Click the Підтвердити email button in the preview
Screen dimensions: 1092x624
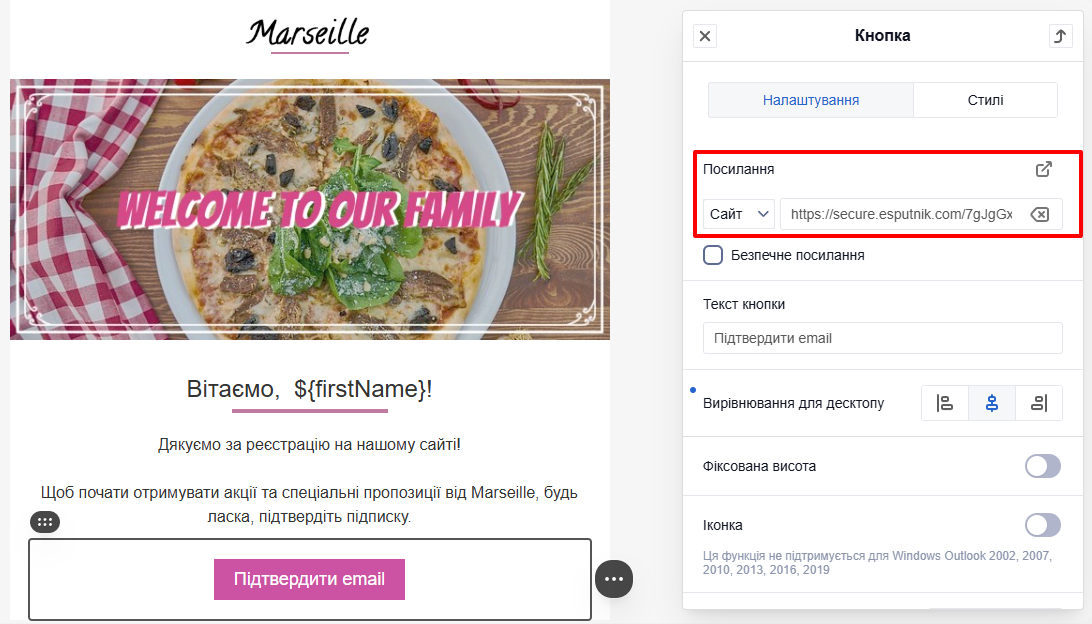[309, 579]
